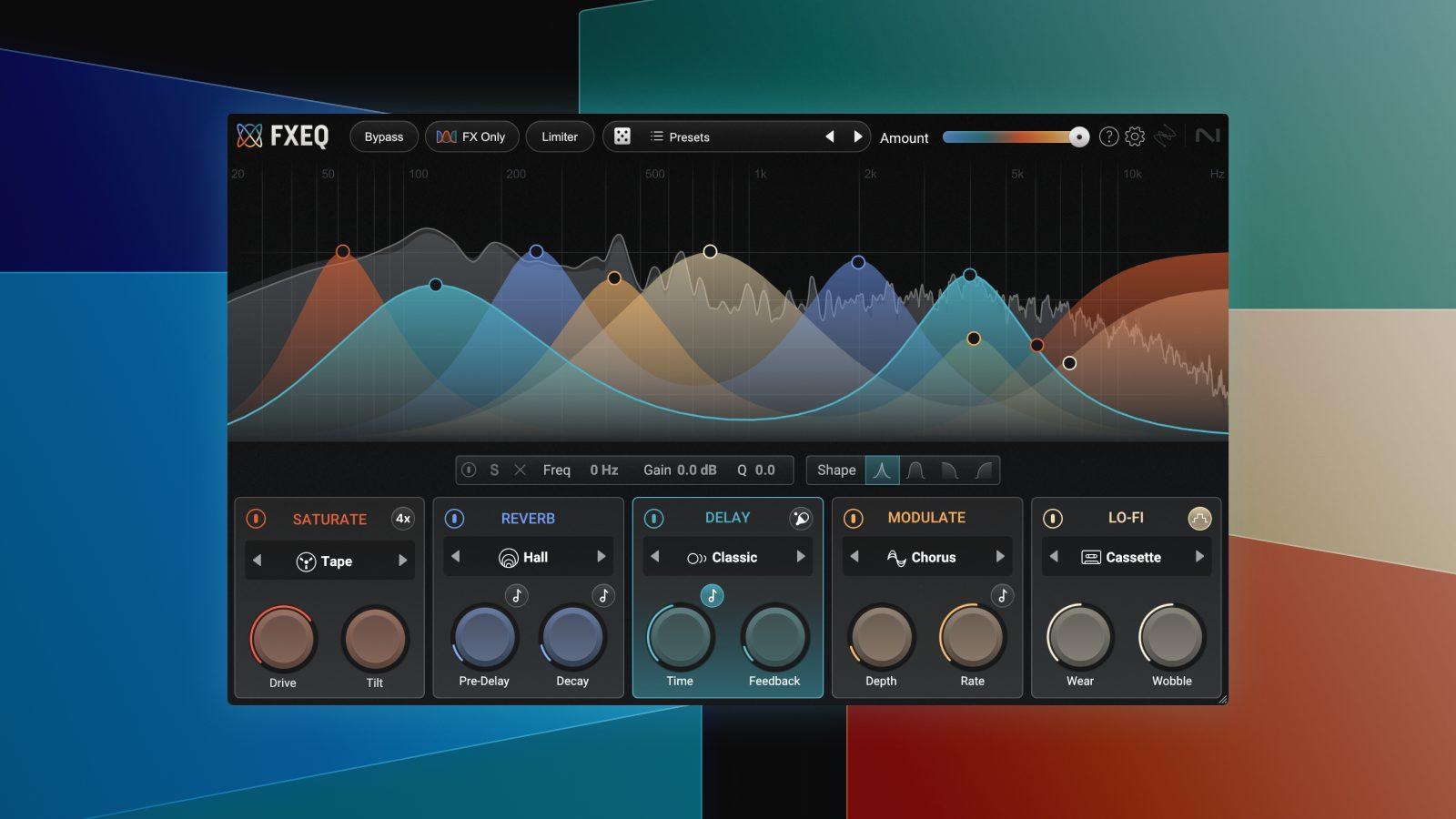Toggle tempo sync note for Reverb Pre-Delay
The height and width of the screenshot is (819, 1456).
(x=517, y=596)
